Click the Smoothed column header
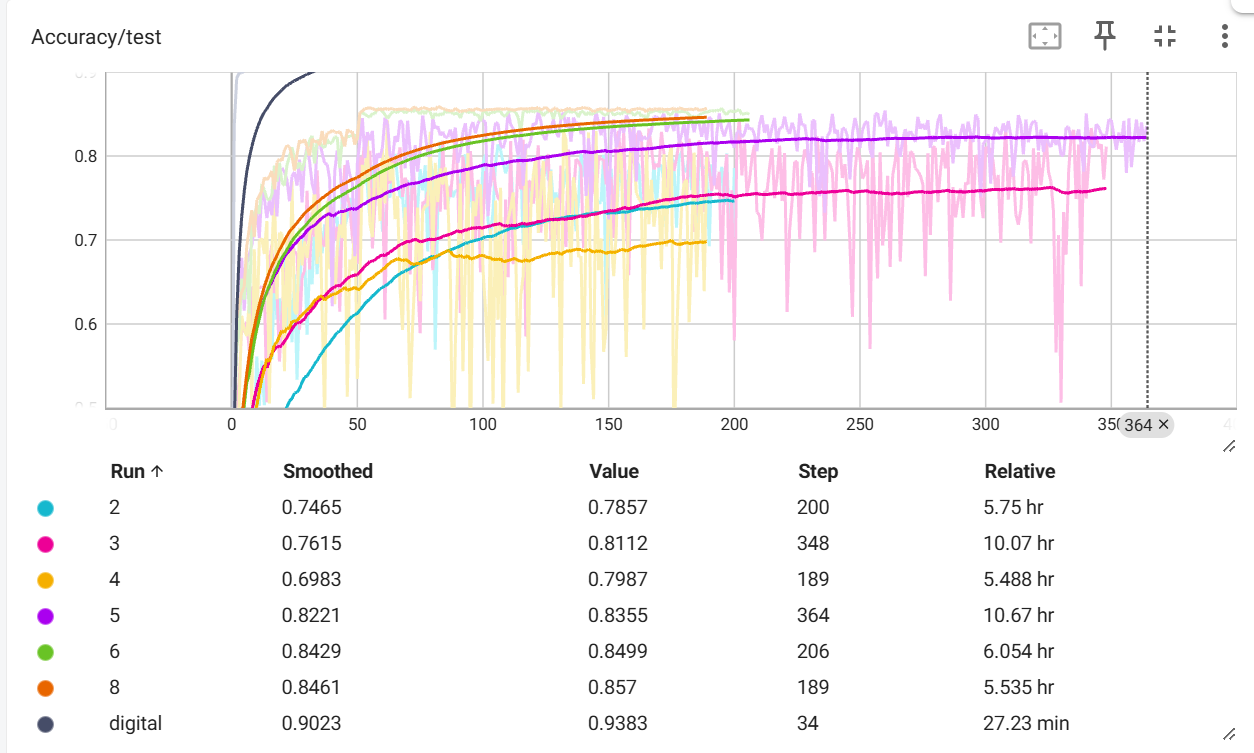This screenshot has height=753, width=1254. coord(327,472)
